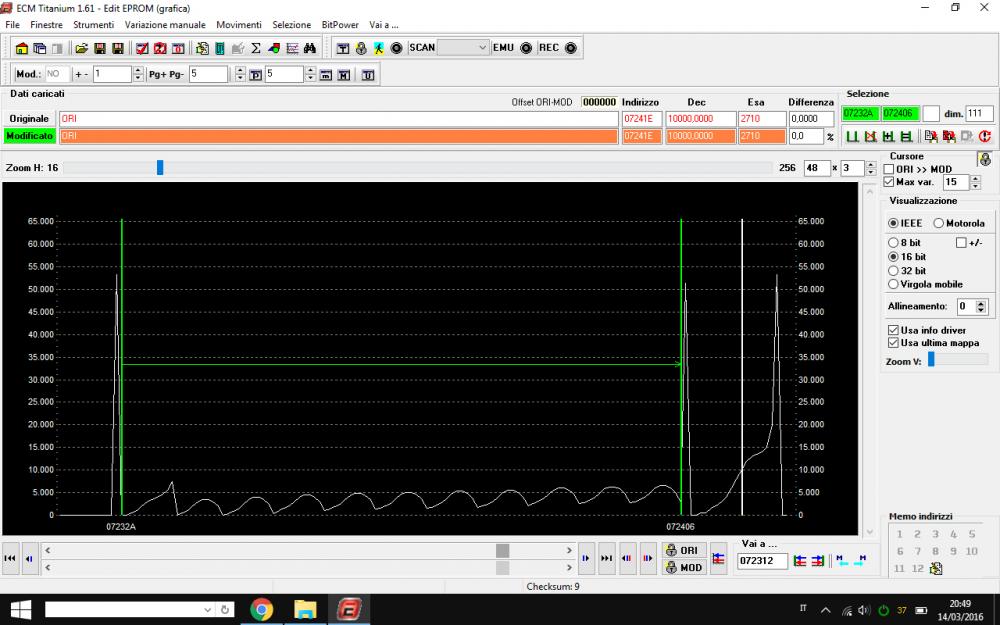Click the first green selection-start marker icon
1000x625 pixels.
tap(852, 136)
